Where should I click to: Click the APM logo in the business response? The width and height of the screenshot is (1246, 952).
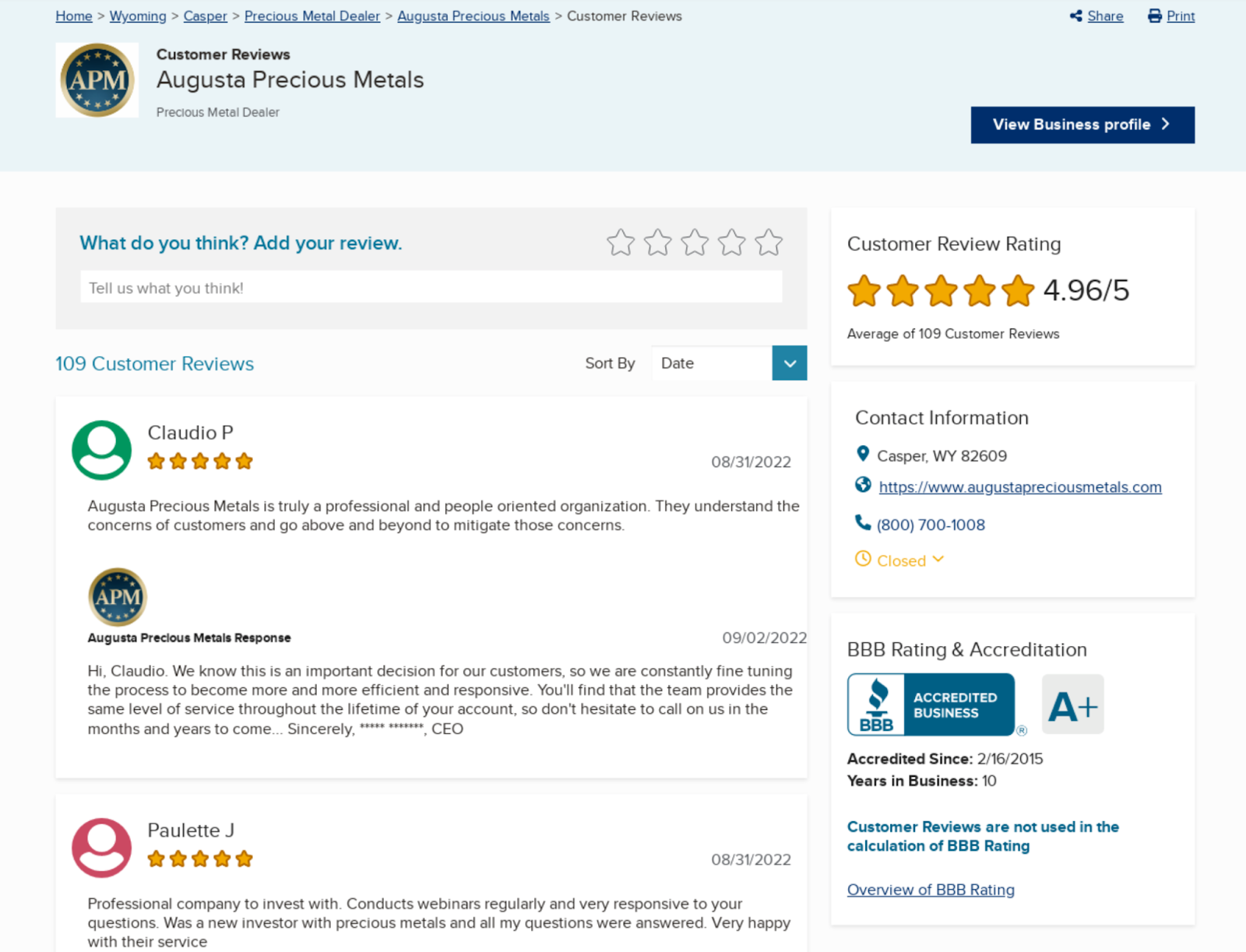118,597
